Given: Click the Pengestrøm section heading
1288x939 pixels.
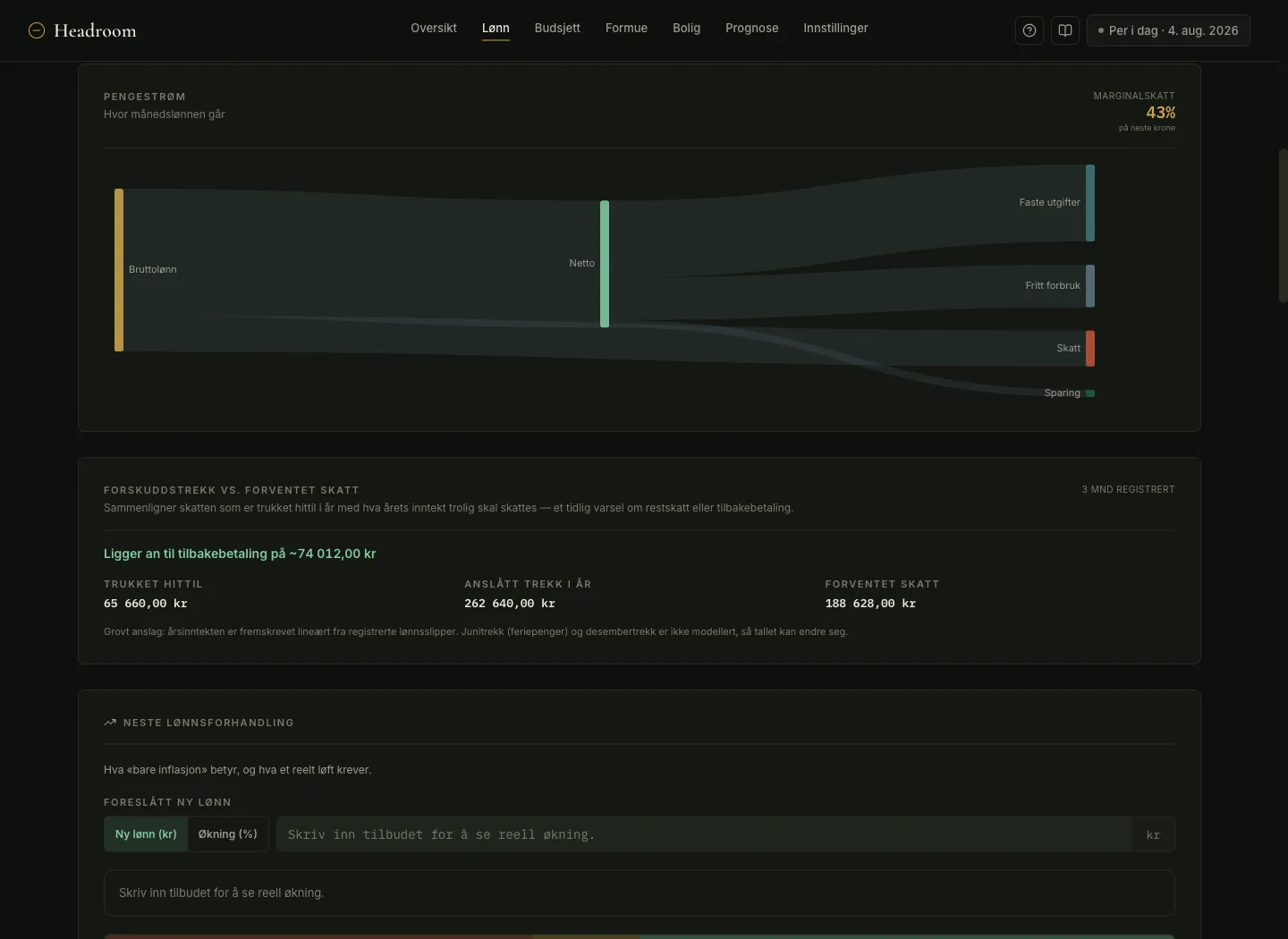Looking at the screenshot, I should (x=145, y=97).
